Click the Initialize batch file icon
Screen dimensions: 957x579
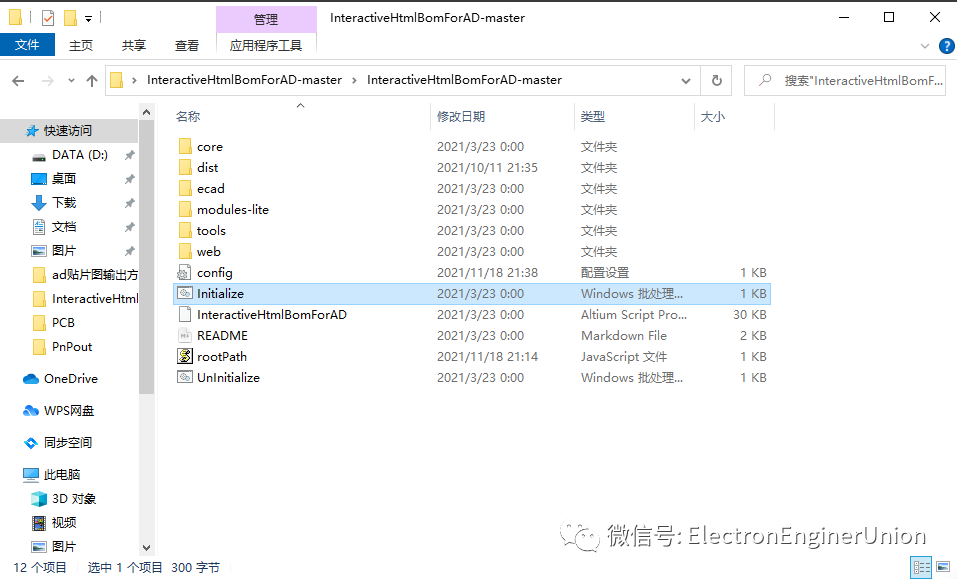tap(184, 293)
